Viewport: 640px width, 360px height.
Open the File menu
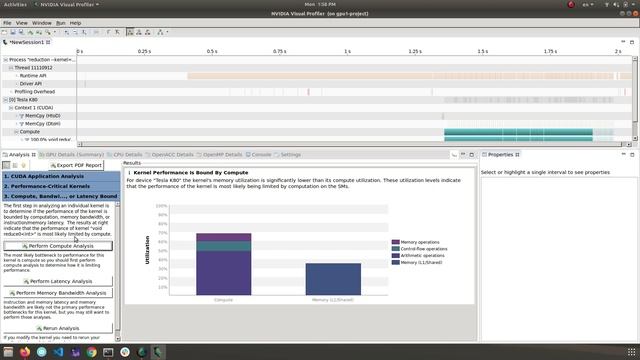(7, 23)
